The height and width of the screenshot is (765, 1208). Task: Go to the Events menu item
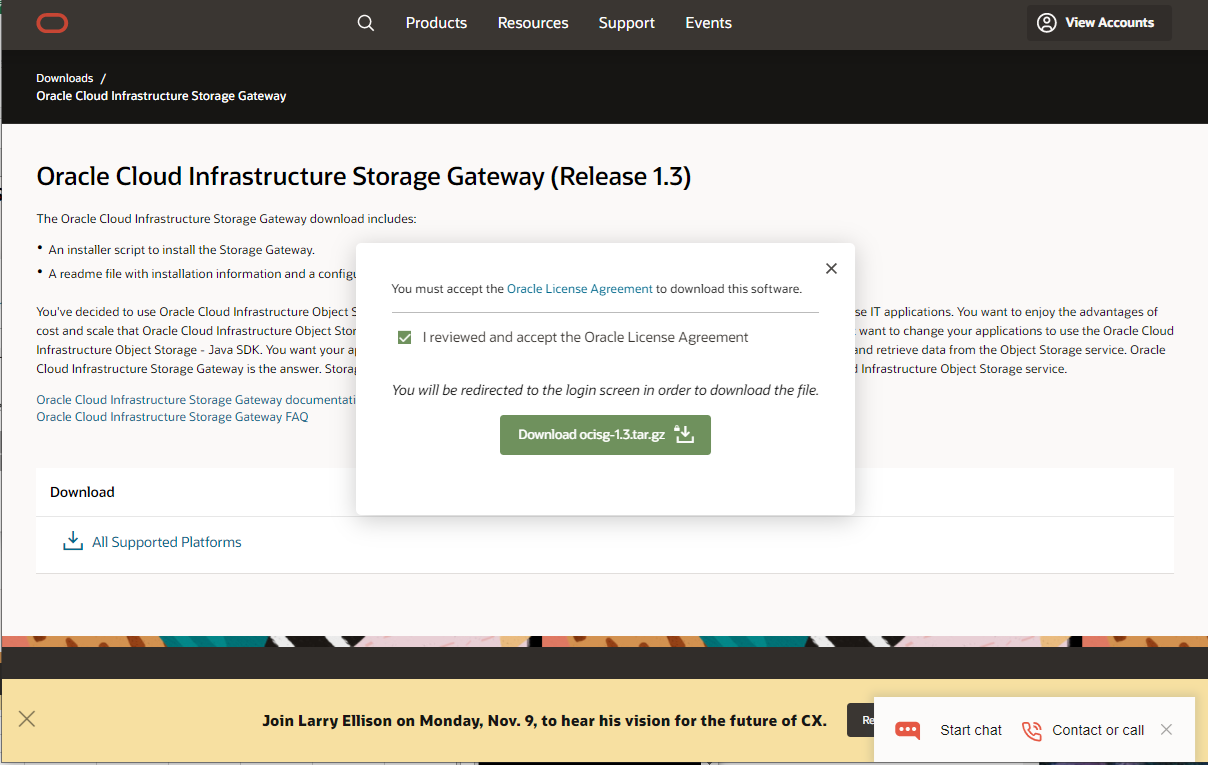tap(708, 23)
